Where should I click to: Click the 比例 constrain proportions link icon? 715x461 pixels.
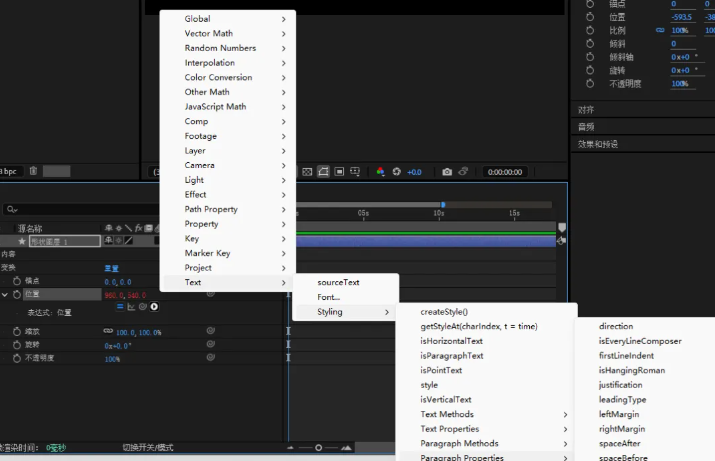659,31
